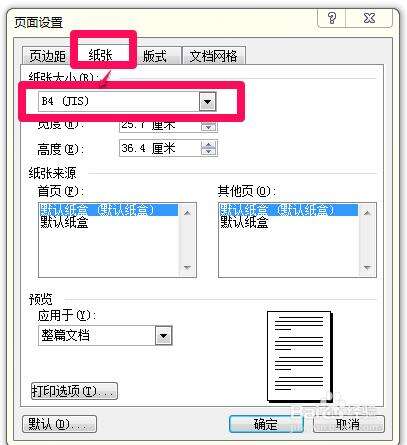Image resolution: width=407 pixels, height=445 pixels.
Task: Switch to the 页边距 tab
Action: pos(46,56)
